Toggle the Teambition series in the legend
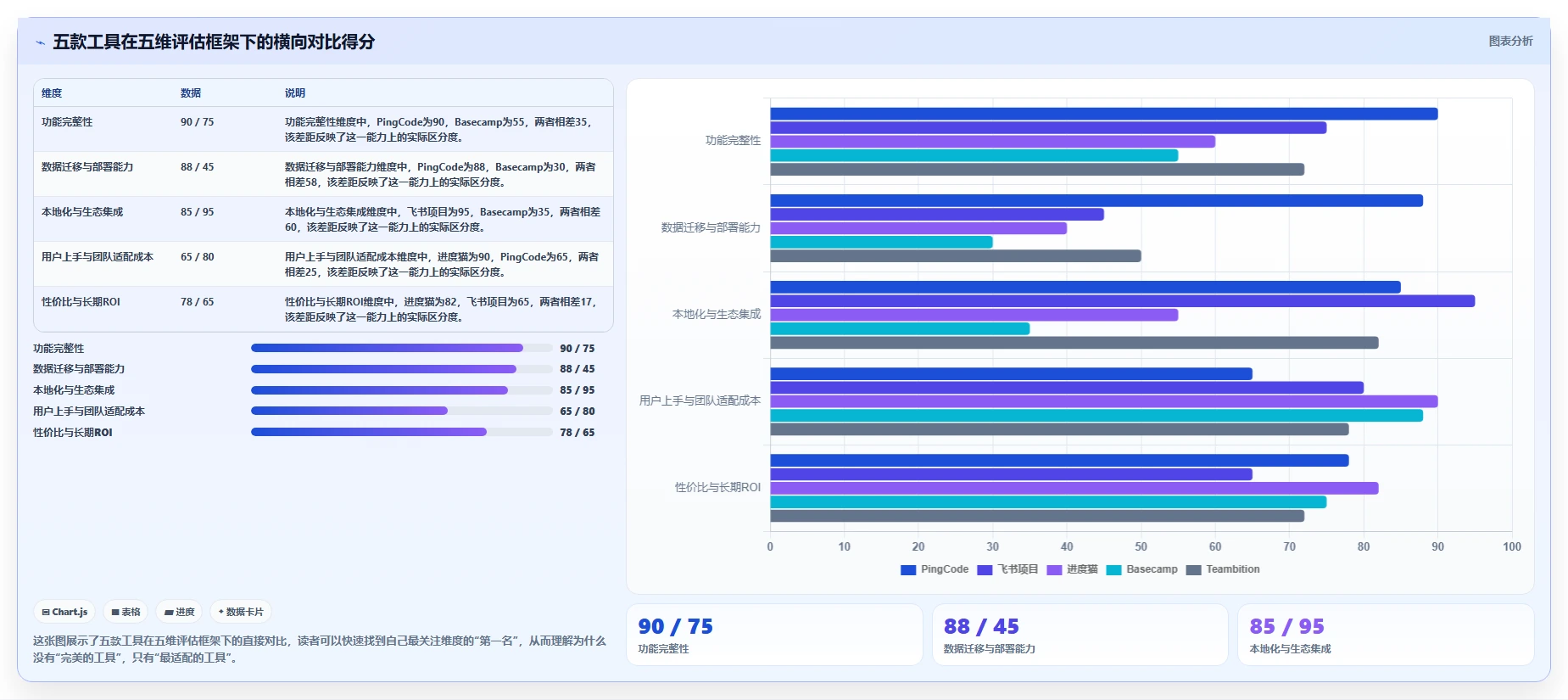1568x700 pixels. pyautogui.click(x=1223, y=569)
